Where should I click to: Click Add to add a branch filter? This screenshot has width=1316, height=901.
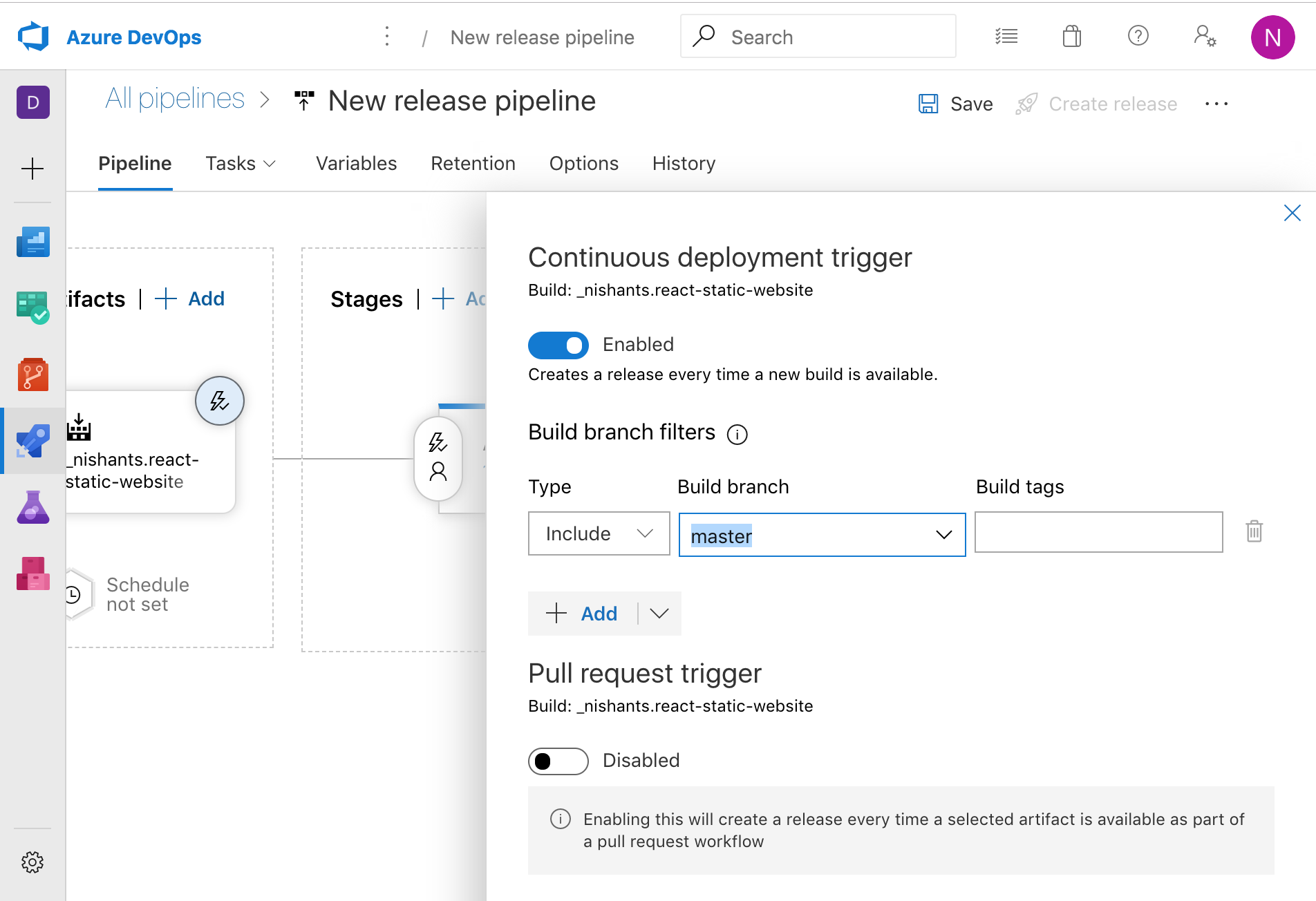[582, 614]
